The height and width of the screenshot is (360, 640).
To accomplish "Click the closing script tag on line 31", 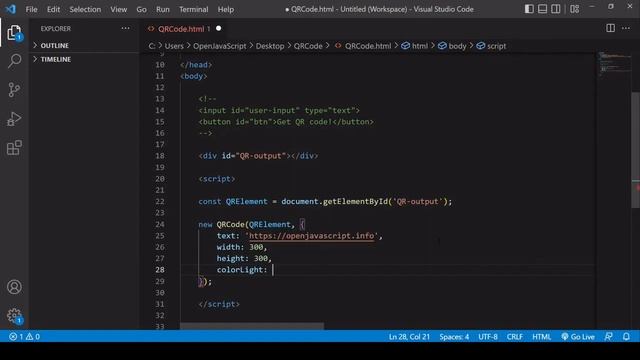I will [x=219, y=304].
